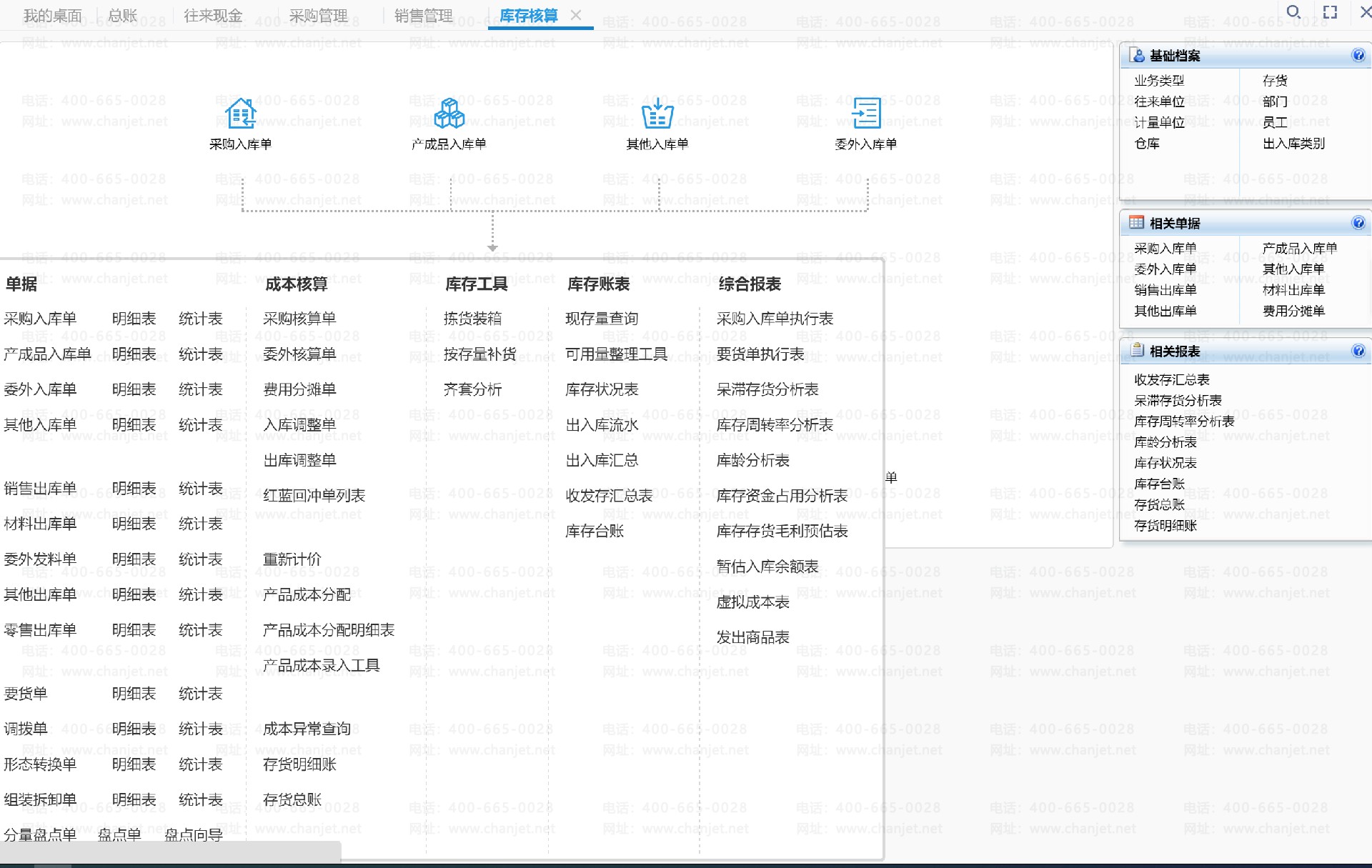Switch to the 总账 tab
Screen dimensions: 1372x868
click(122, 16)
